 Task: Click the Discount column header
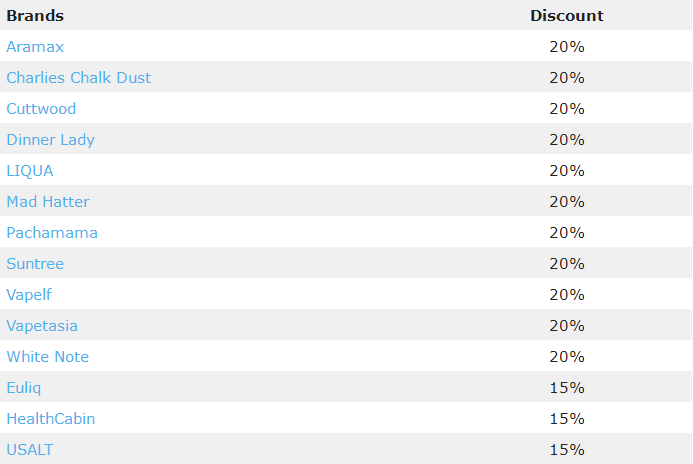point(567,16)
